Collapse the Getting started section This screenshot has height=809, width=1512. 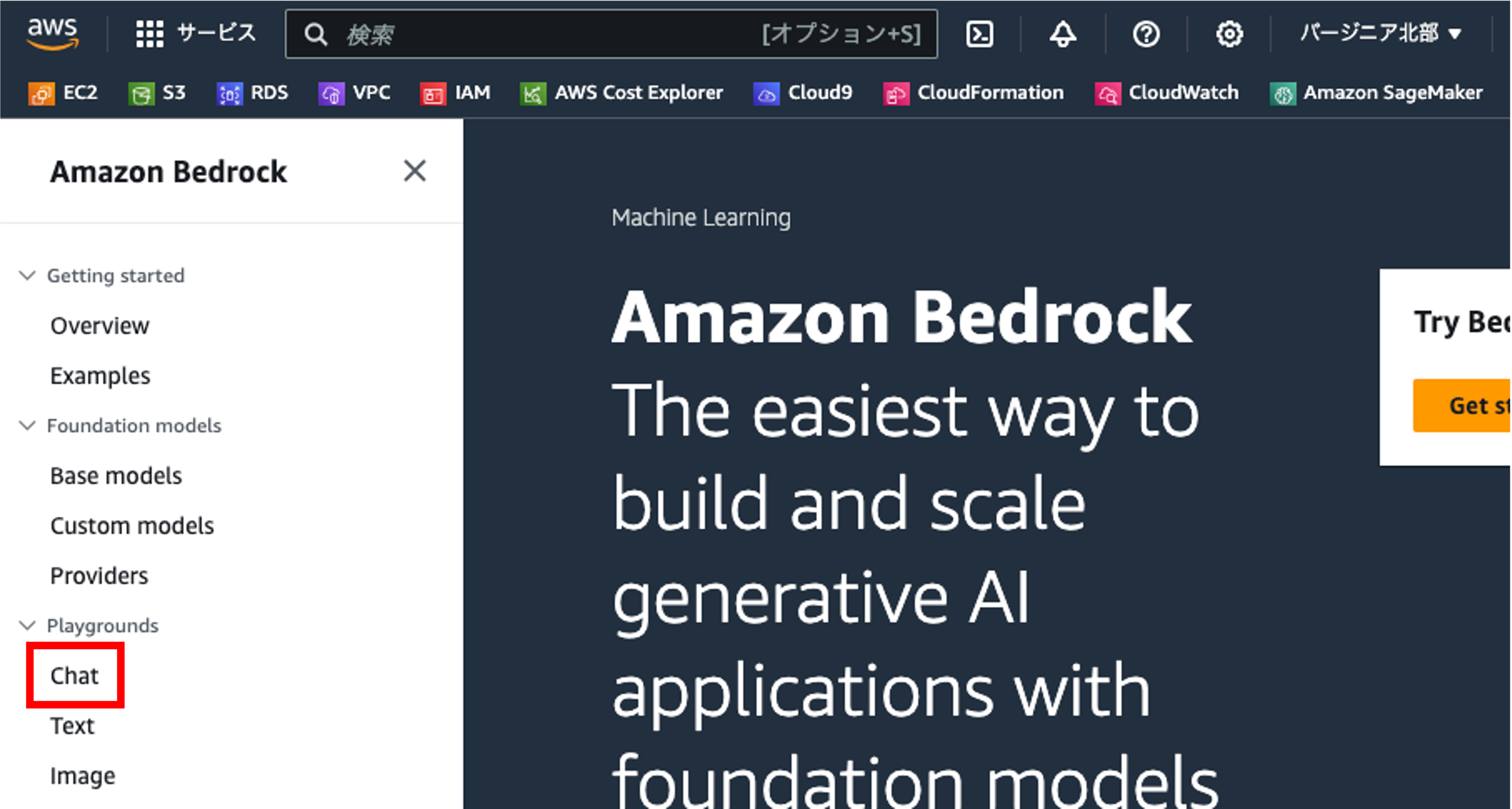[27, 276]
